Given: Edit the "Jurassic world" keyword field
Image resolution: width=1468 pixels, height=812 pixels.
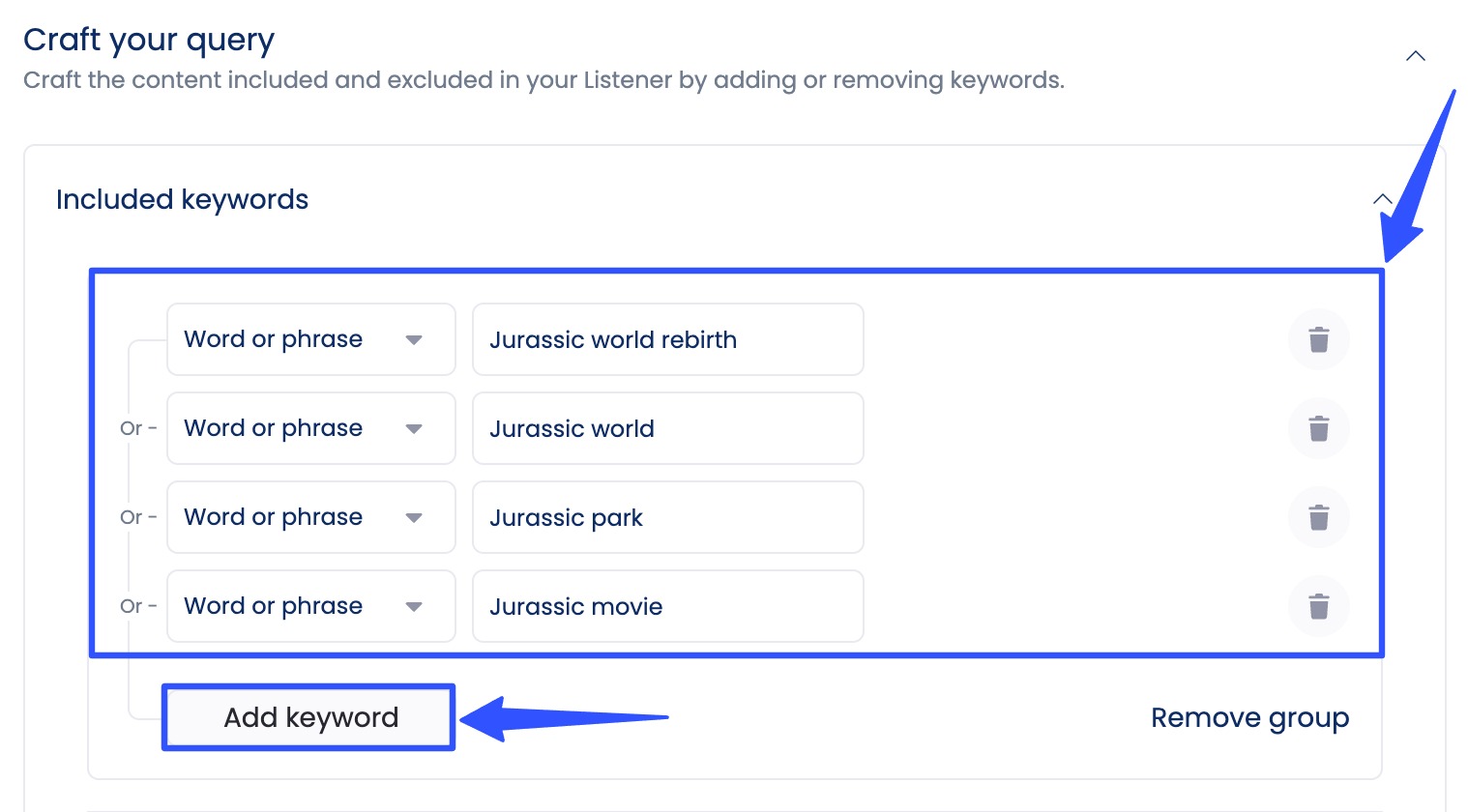Looking at the screenshot, I should (667, 428).
